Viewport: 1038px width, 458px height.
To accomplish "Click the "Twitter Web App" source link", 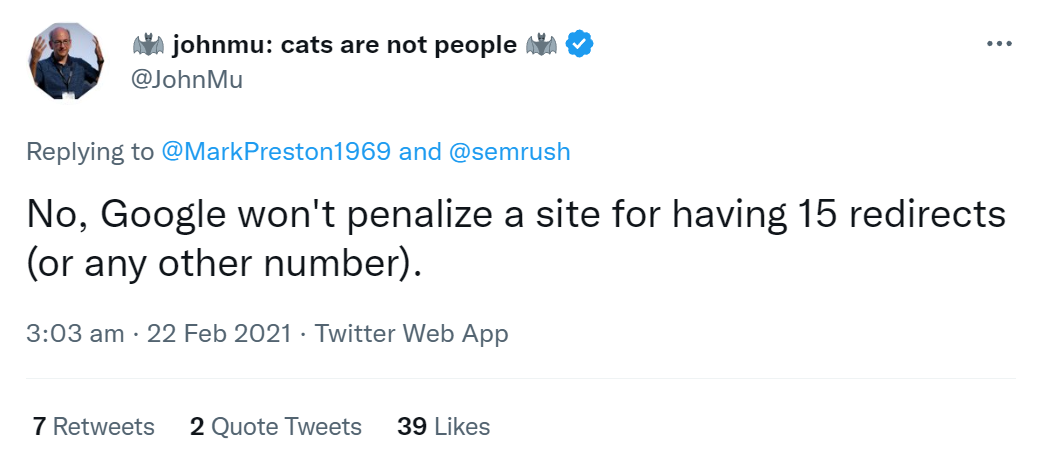I will [x=411, y=333].
